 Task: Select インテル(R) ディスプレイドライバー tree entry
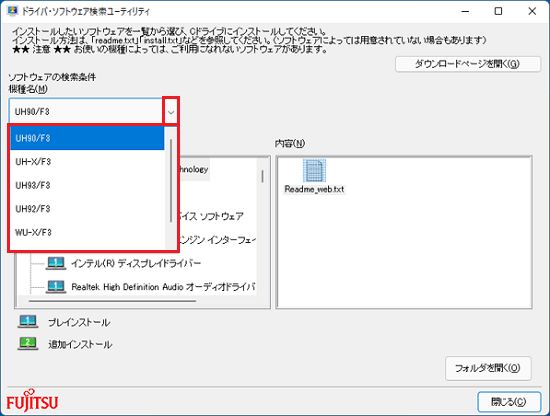[x=136, y=263]
